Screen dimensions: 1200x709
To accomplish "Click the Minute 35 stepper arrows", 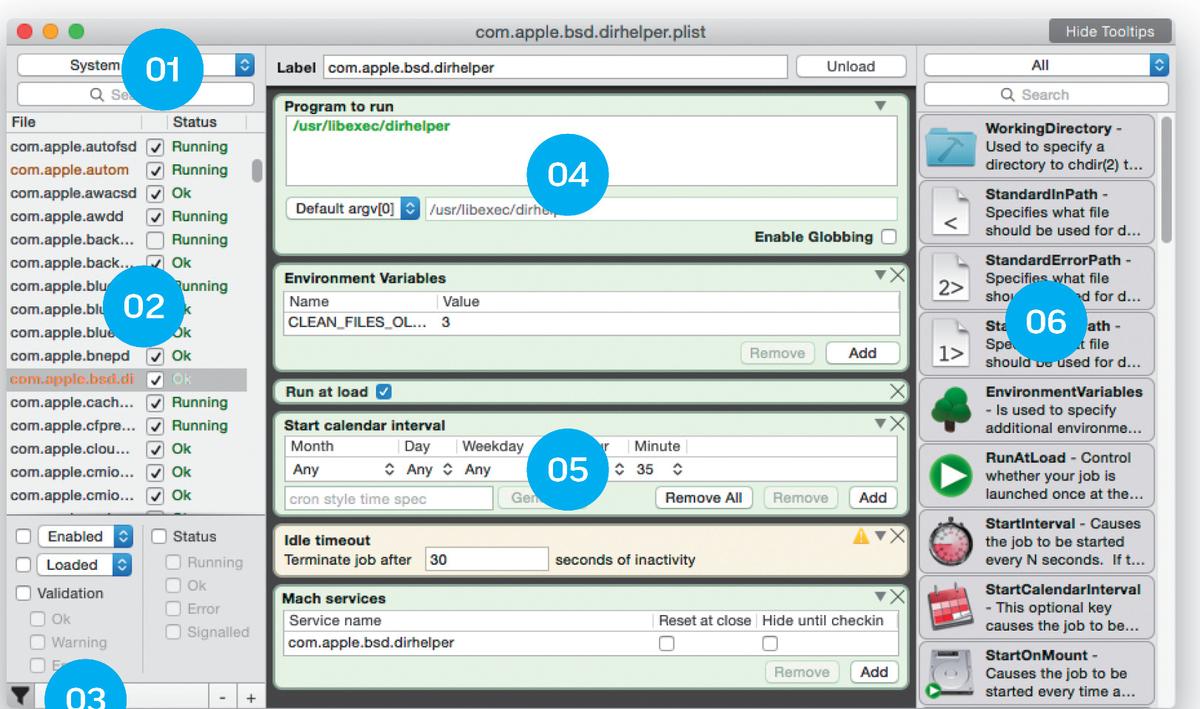I will [x=677, y=469].
